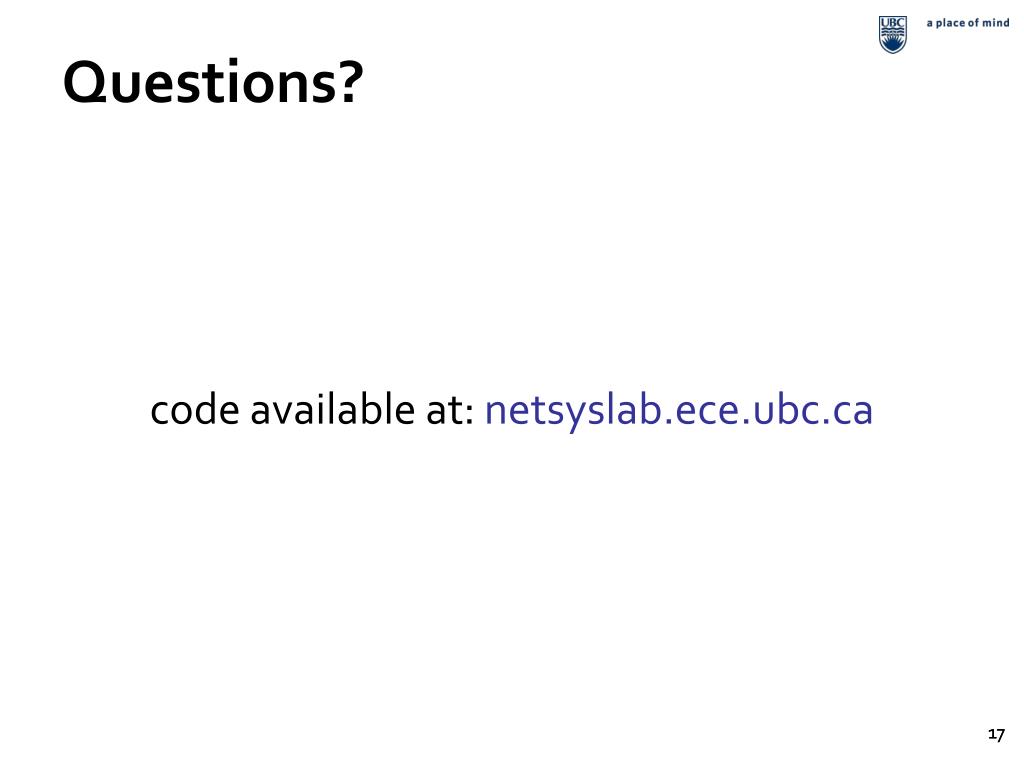Click the letter "Q" of the title
The width and height of the screenshot is (1024, 768).
click(x=86, y=84)
